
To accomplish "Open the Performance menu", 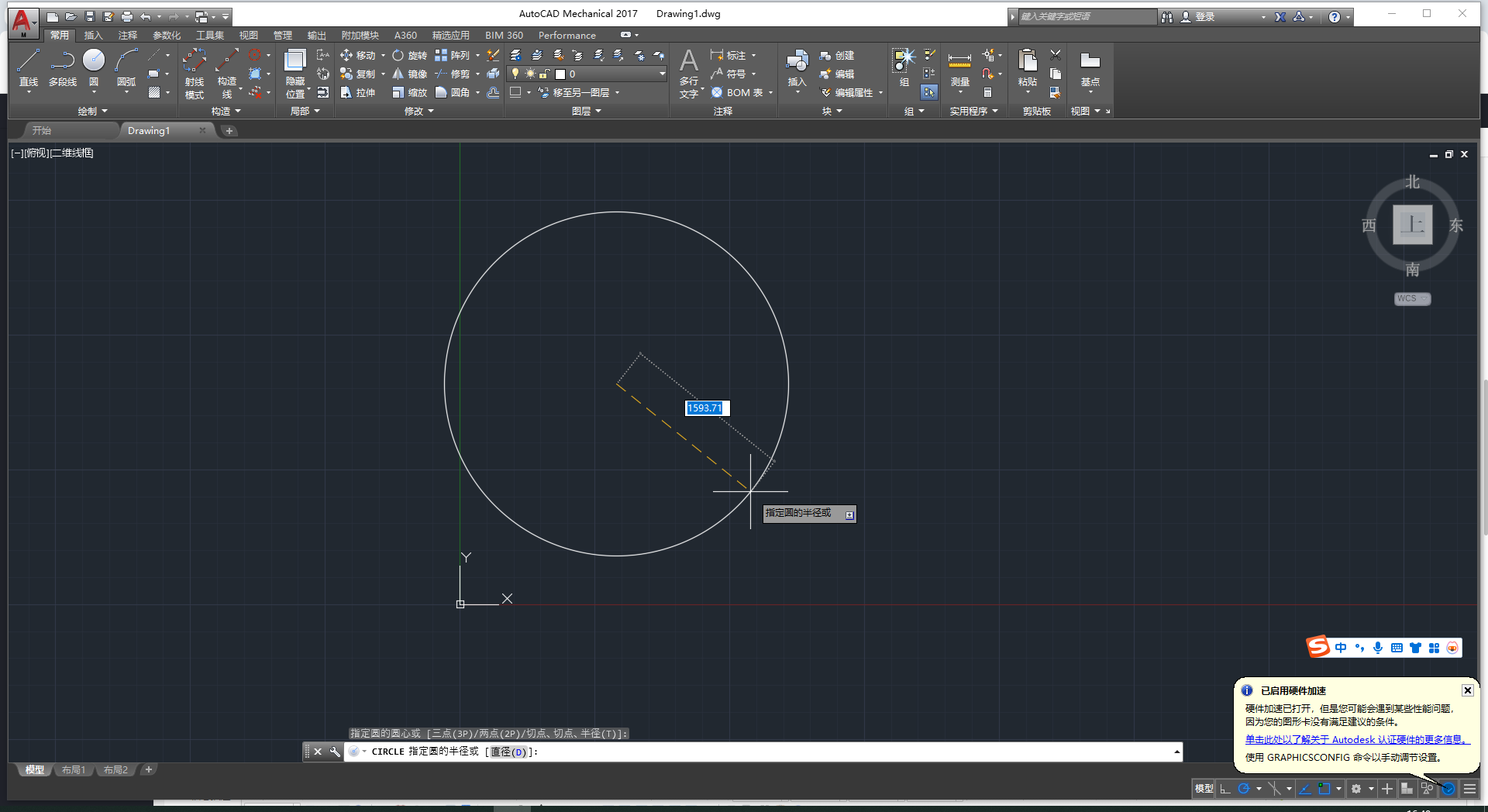I will tap(567, 35).
